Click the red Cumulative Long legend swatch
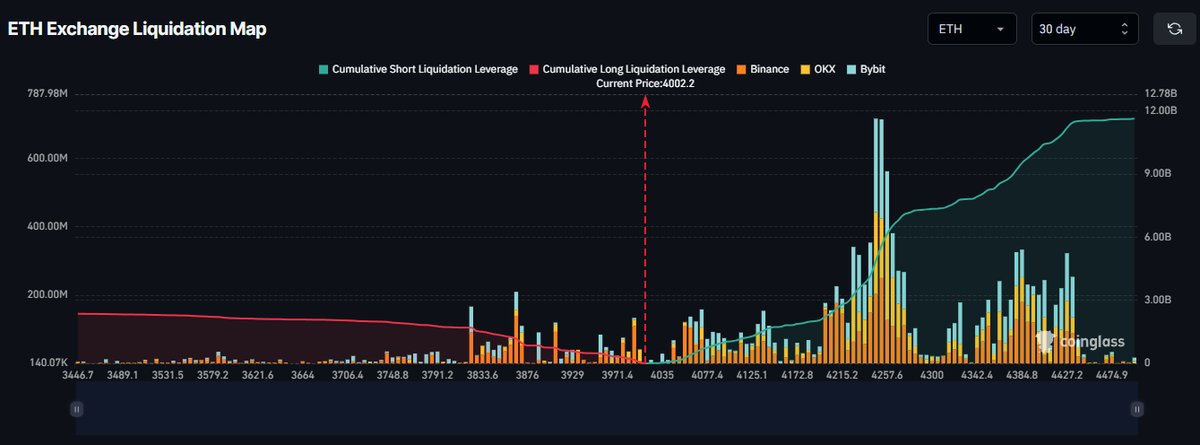1200x445 pixels. point(534,69)
